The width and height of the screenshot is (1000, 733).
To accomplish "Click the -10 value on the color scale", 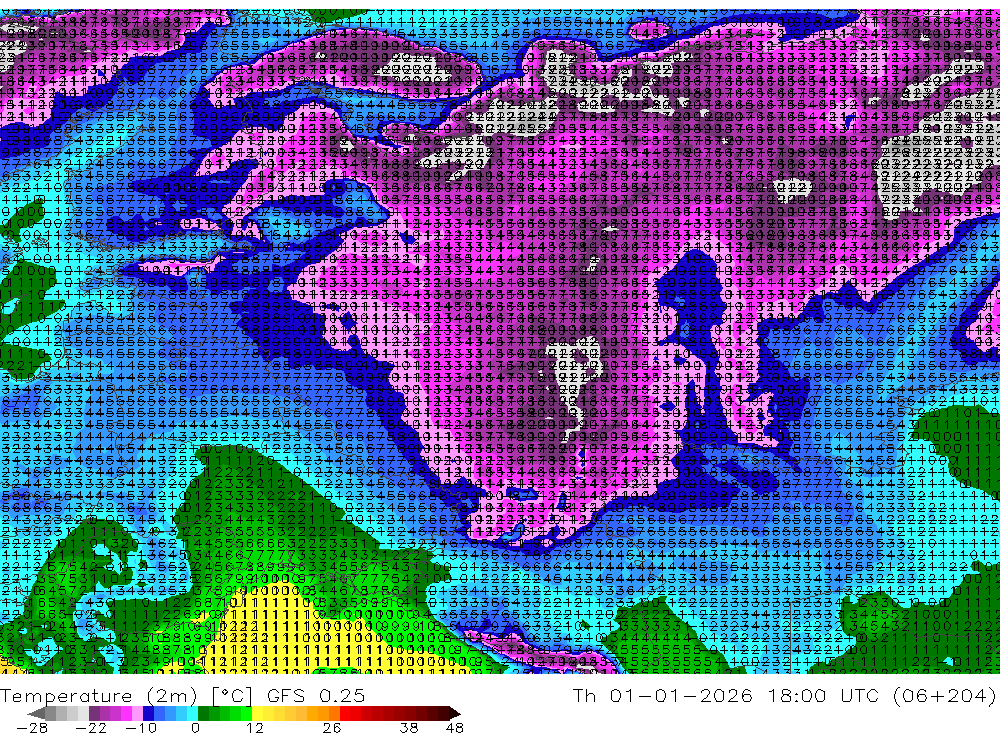I will pyautogui.click(x=141, y=727).
